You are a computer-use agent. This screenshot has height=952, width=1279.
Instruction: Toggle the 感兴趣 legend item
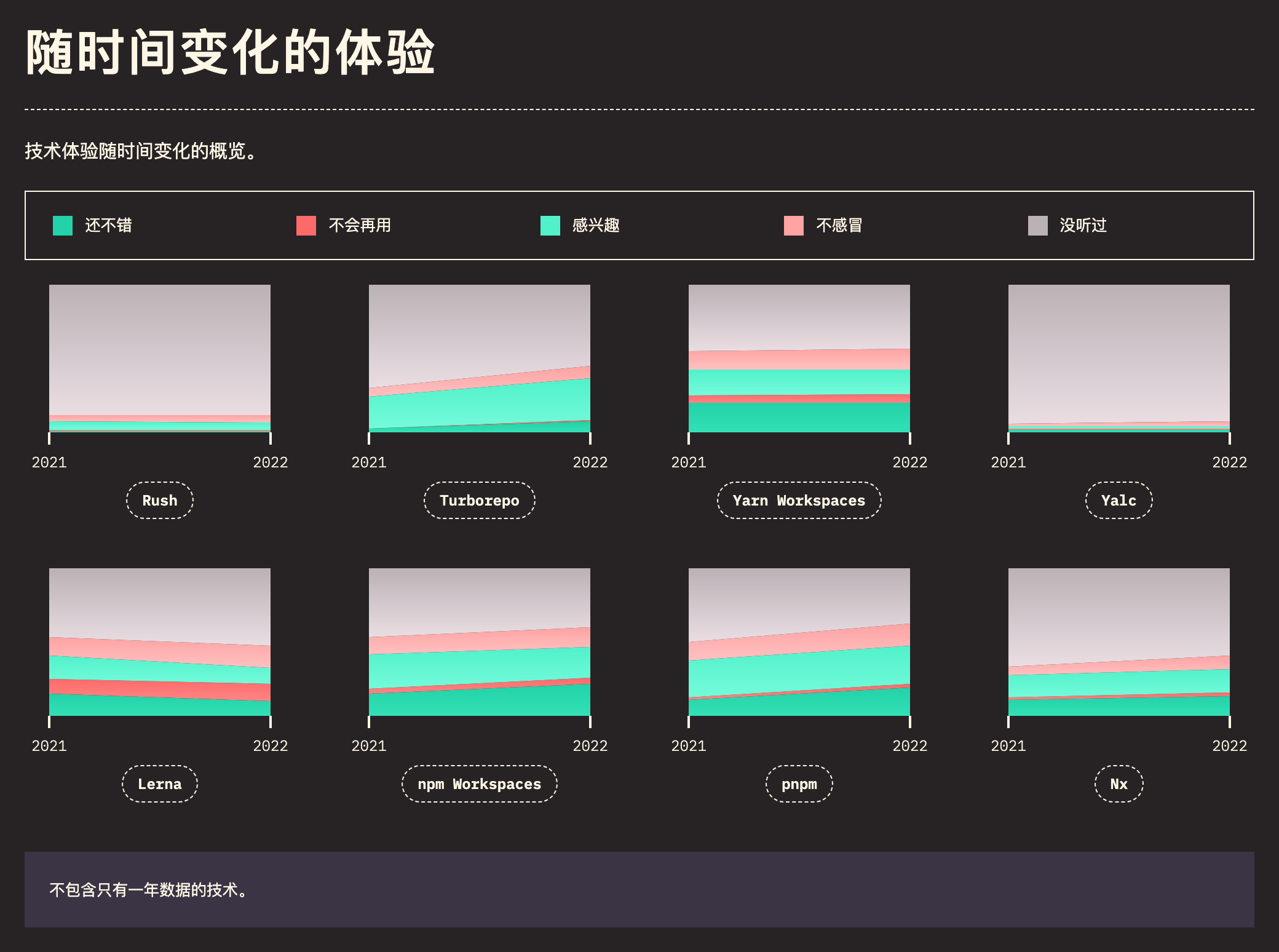pyautogui.click(x=595, y=226)
